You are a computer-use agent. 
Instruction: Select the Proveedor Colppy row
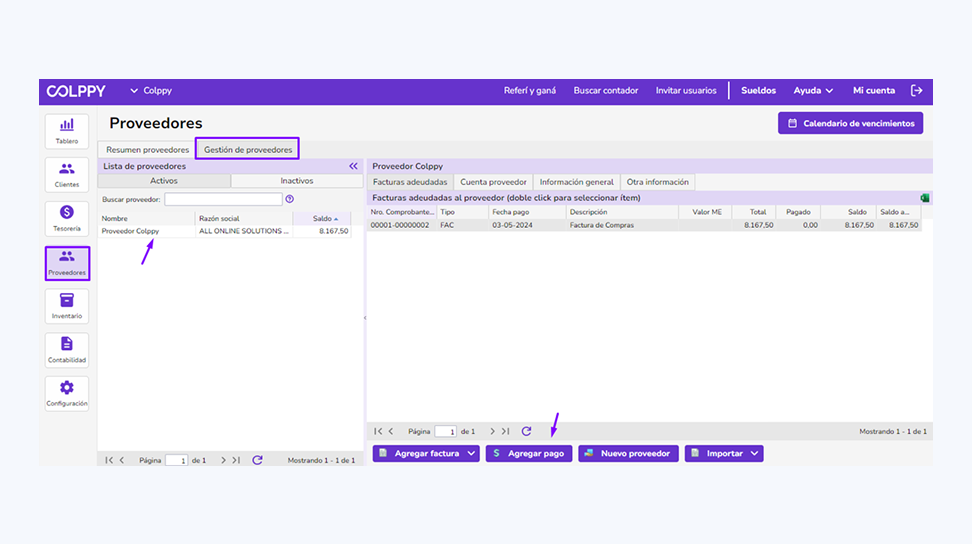click(x=224, y=231)
